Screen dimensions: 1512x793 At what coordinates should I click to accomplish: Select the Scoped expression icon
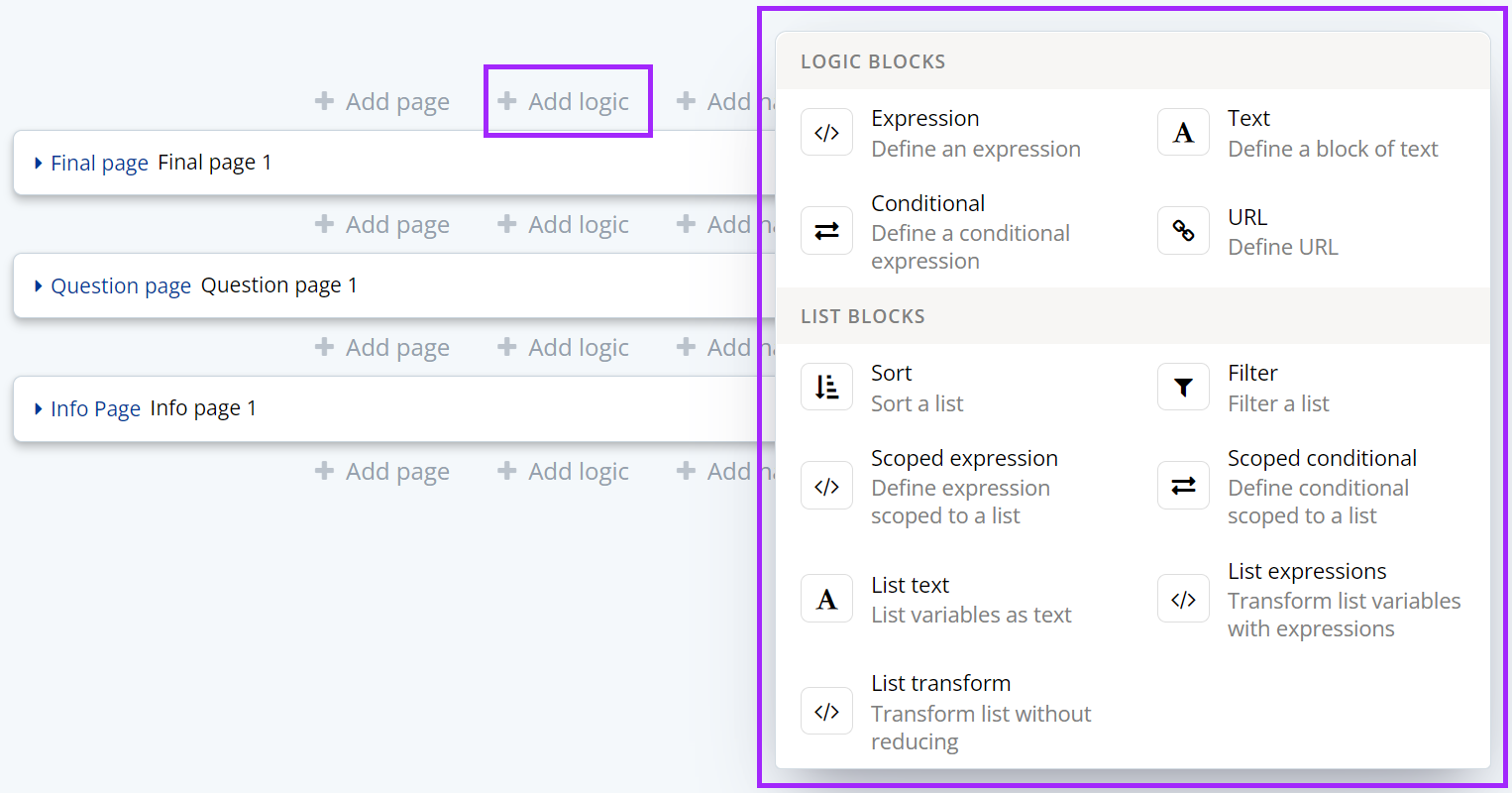click(826, 485)
